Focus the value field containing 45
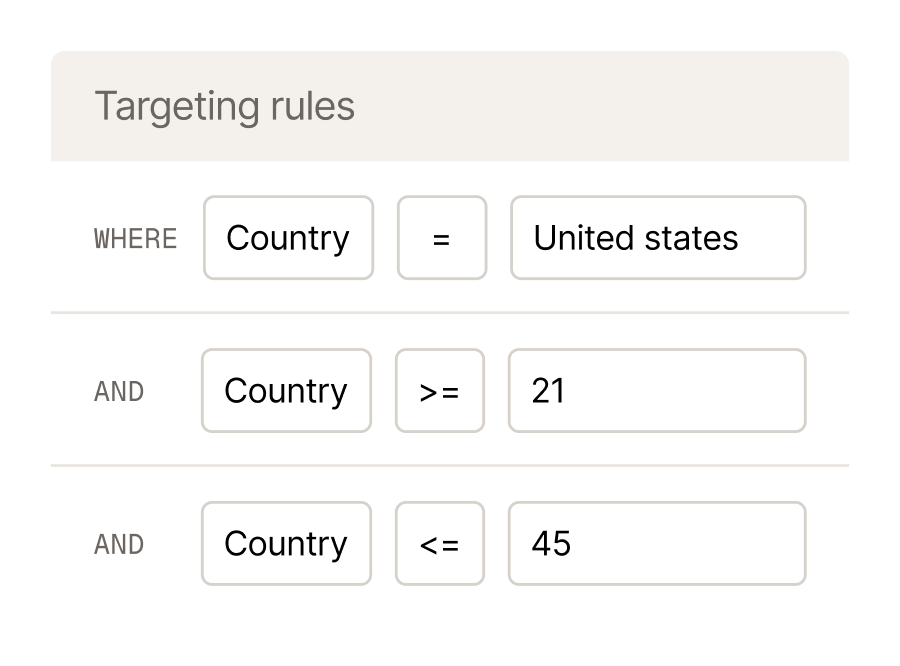The image size is (900, 666). tap(657, 543)
